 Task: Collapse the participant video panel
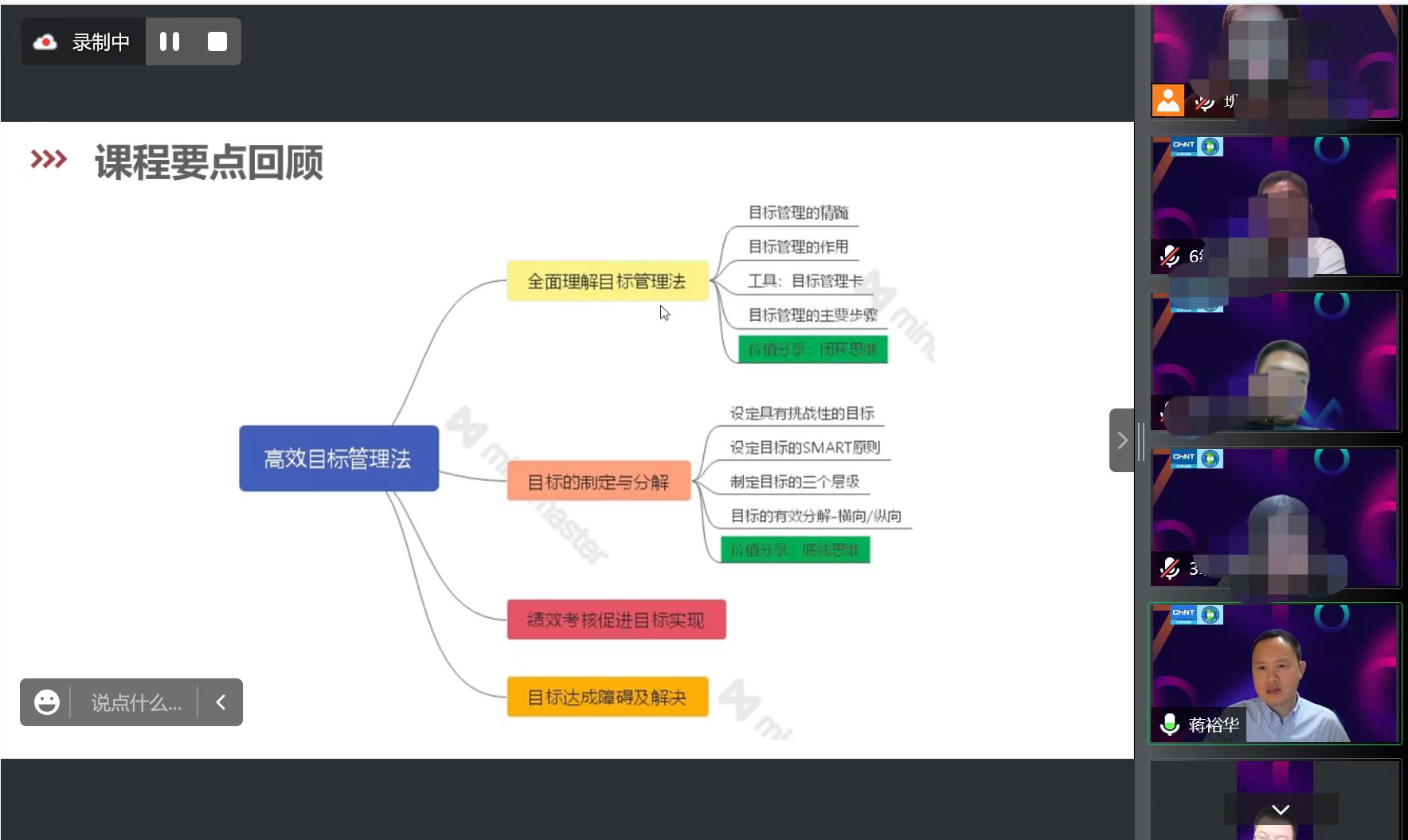click(1121, 440)
